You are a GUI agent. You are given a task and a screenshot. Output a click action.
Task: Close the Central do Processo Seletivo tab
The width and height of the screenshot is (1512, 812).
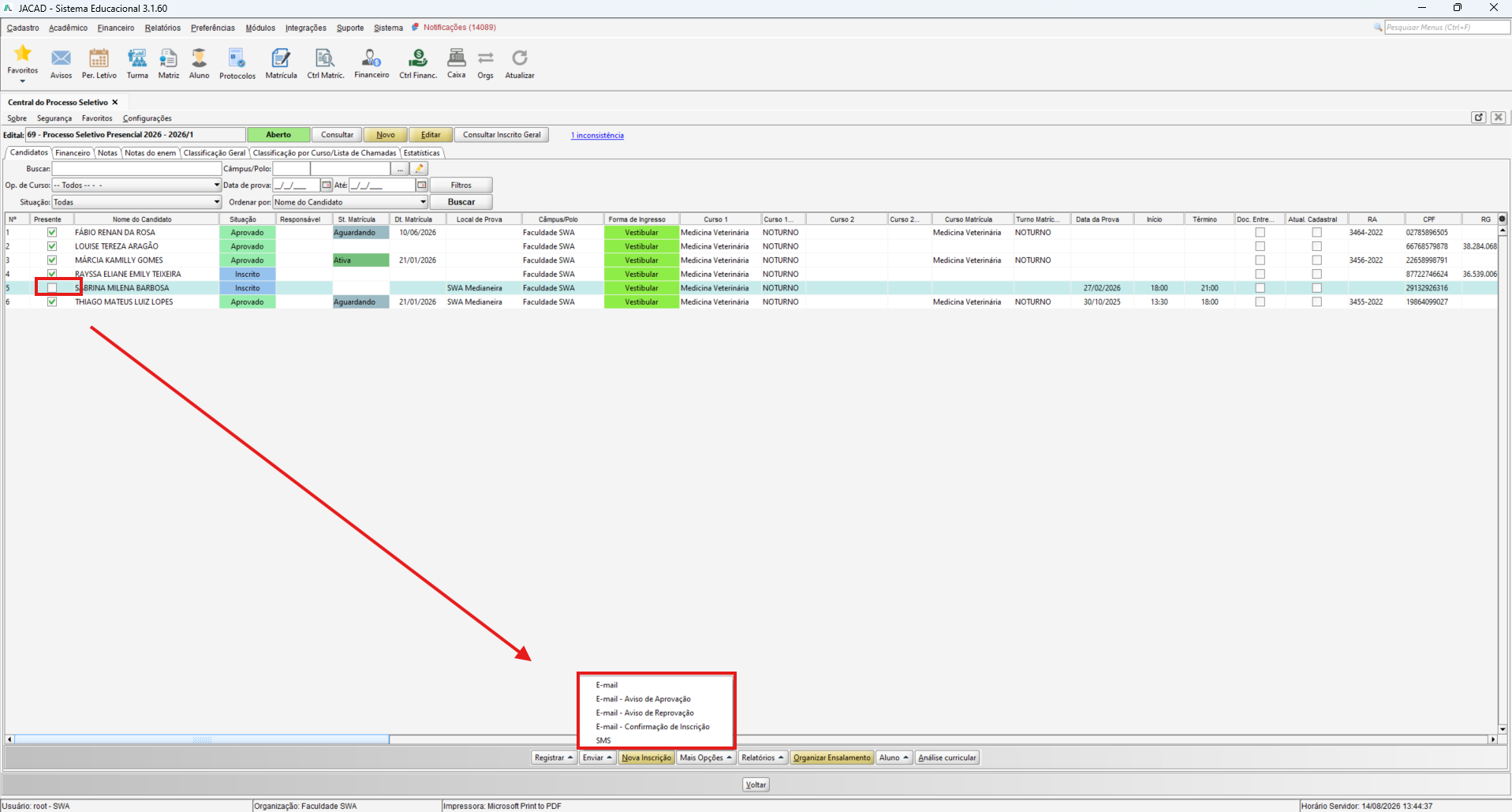point(115,103)
